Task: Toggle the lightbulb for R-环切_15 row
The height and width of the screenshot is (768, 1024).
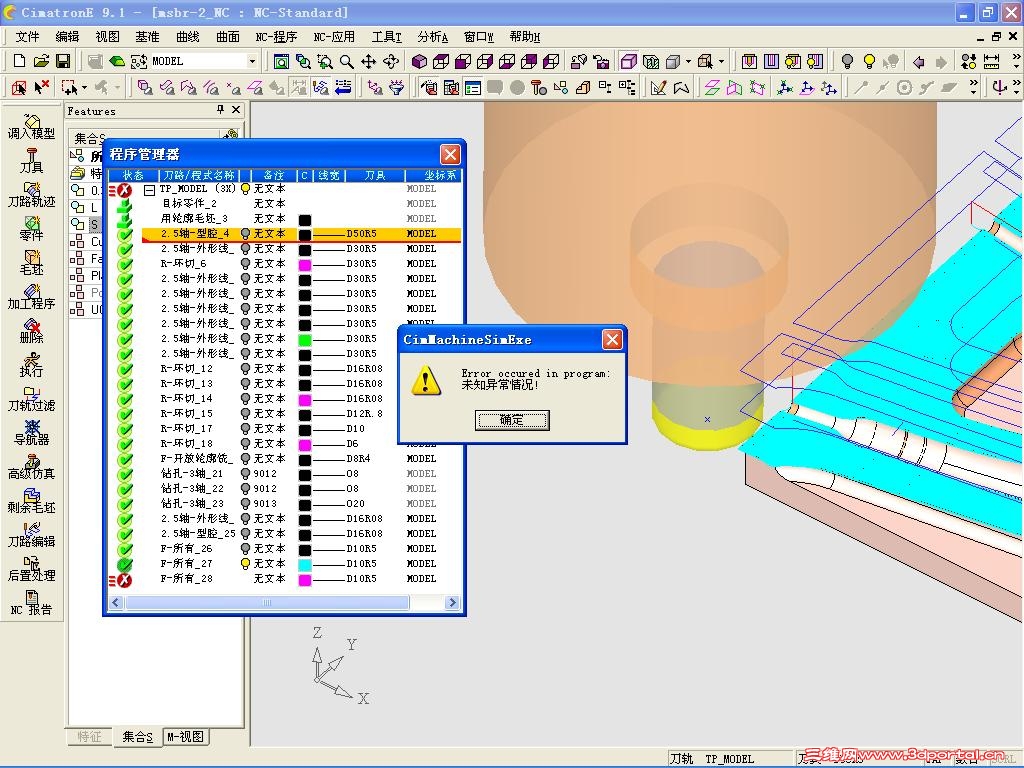Action: click(246, 414)
